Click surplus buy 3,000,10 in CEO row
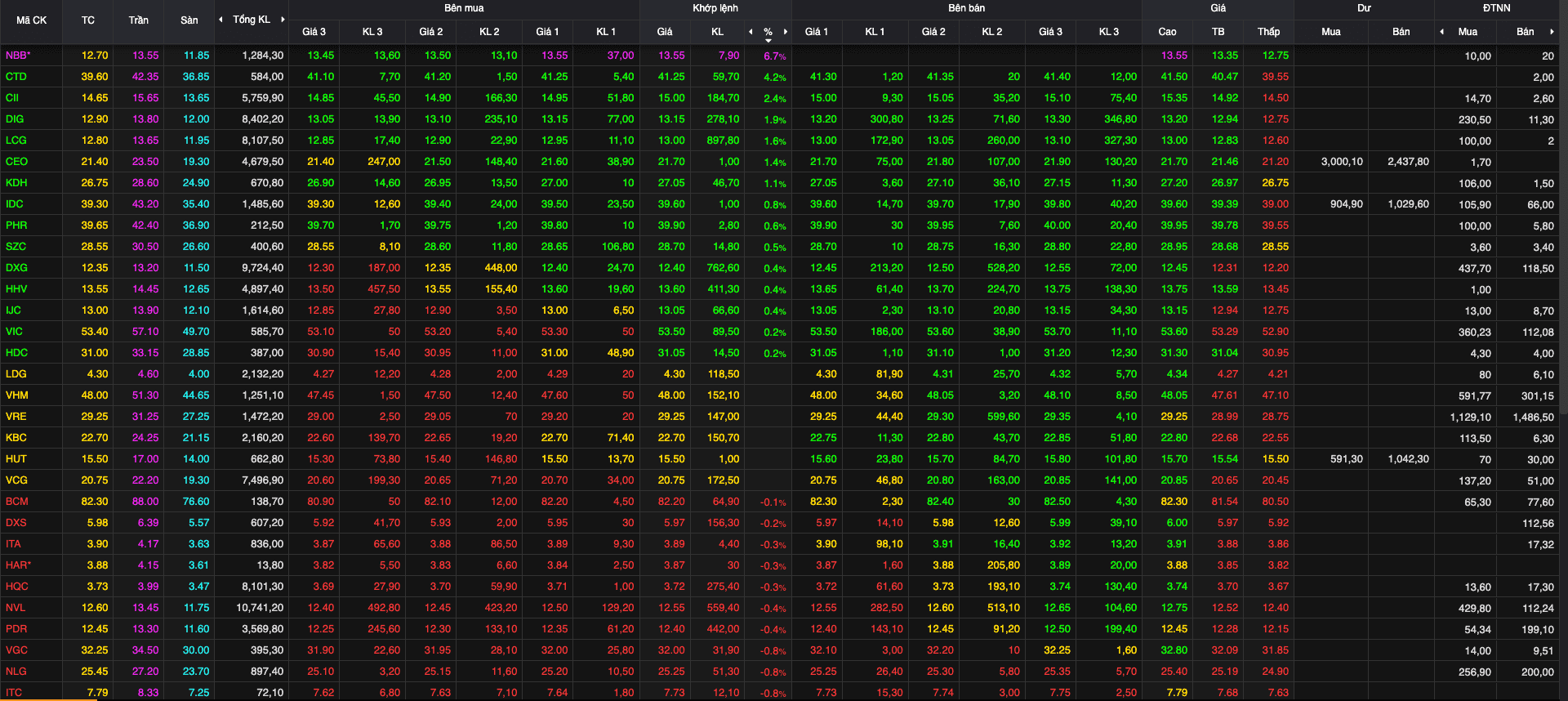This screenshot has height=701, width=1568. coord(1342,162)
